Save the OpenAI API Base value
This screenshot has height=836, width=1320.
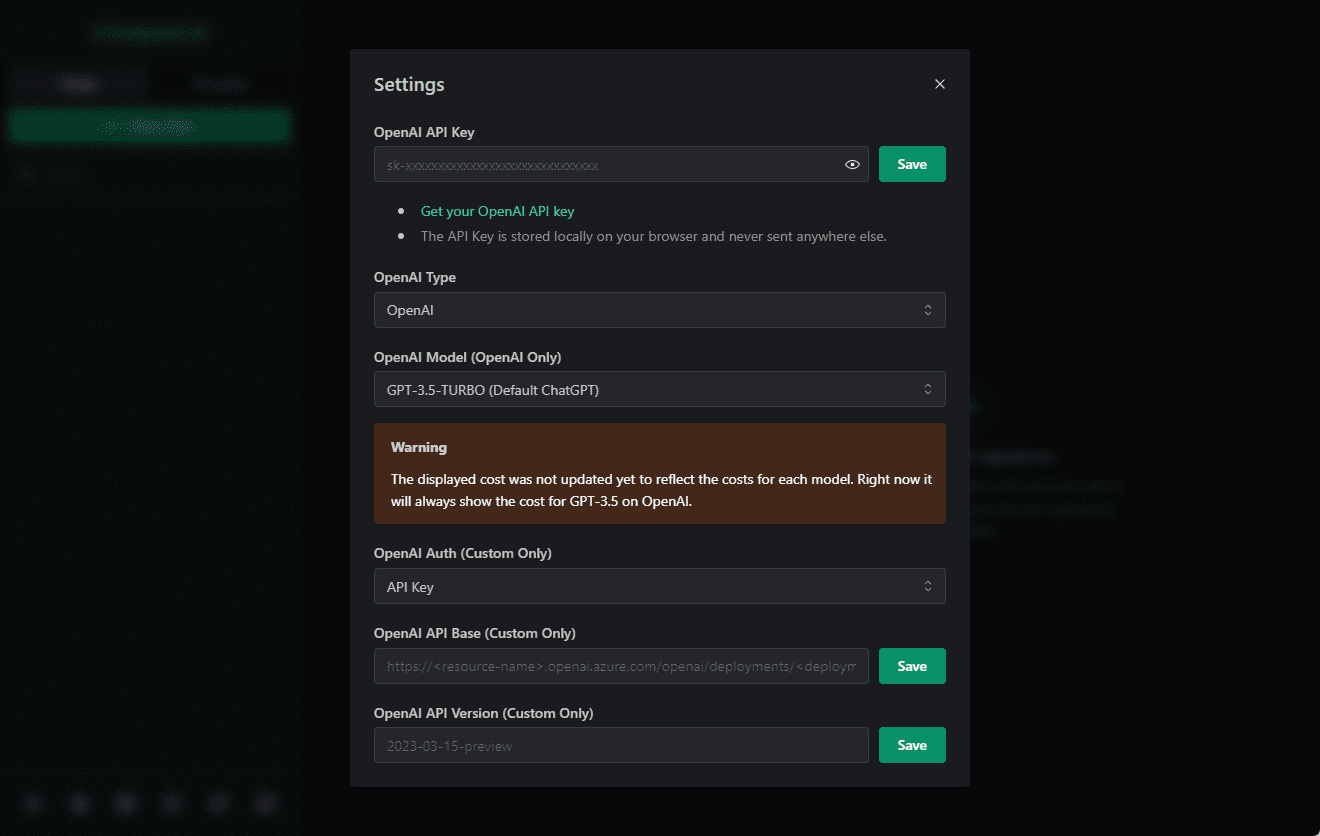pos(911,666)
